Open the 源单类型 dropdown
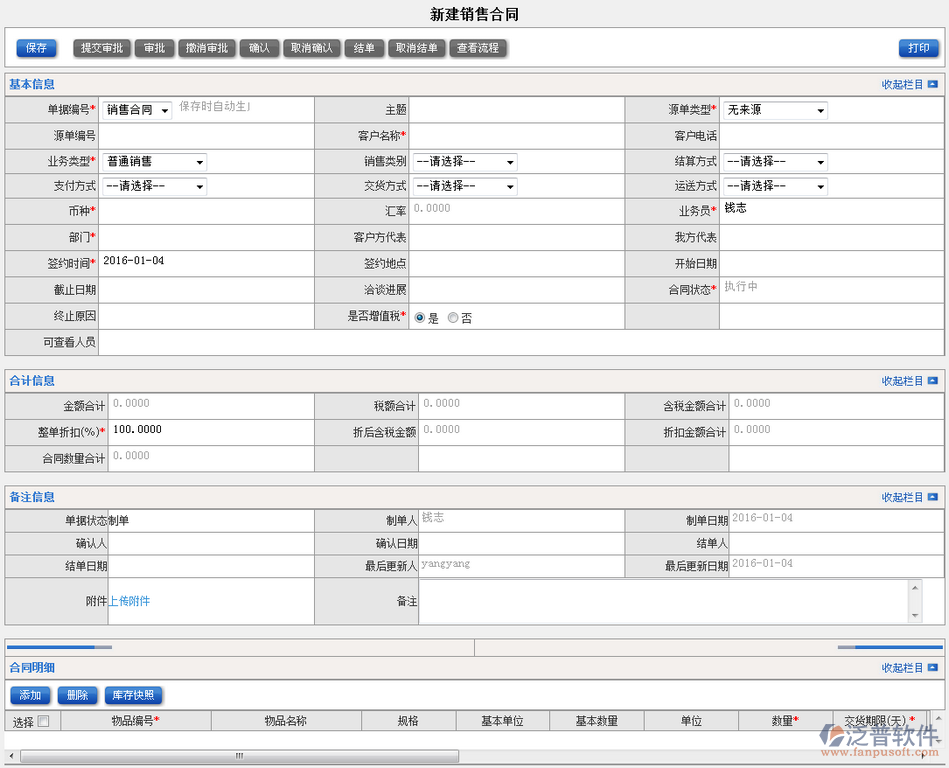Screen dimensions: 949x768 tap(775, 110)
